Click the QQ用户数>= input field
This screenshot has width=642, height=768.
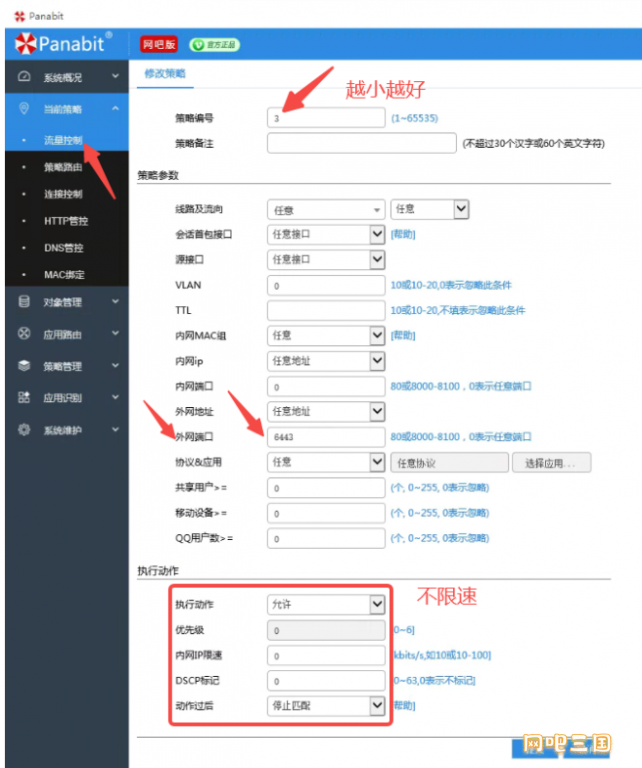[326, 538]
